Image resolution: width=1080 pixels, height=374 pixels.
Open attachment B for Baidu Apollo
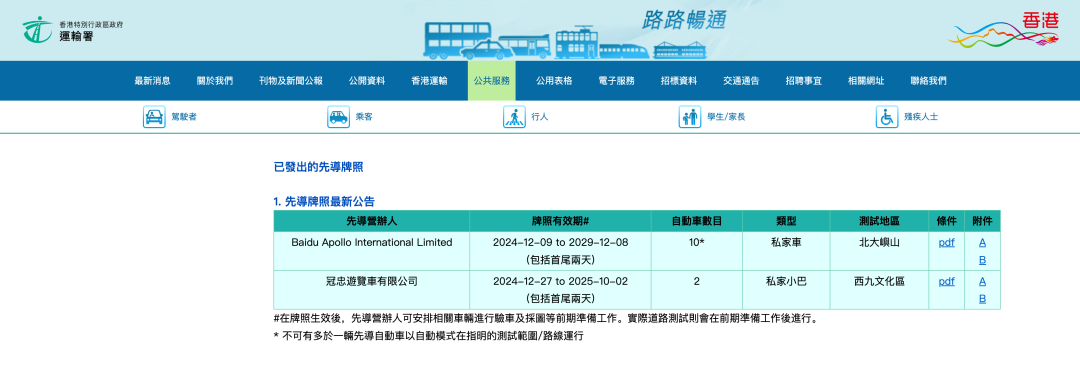click(982, 260)
